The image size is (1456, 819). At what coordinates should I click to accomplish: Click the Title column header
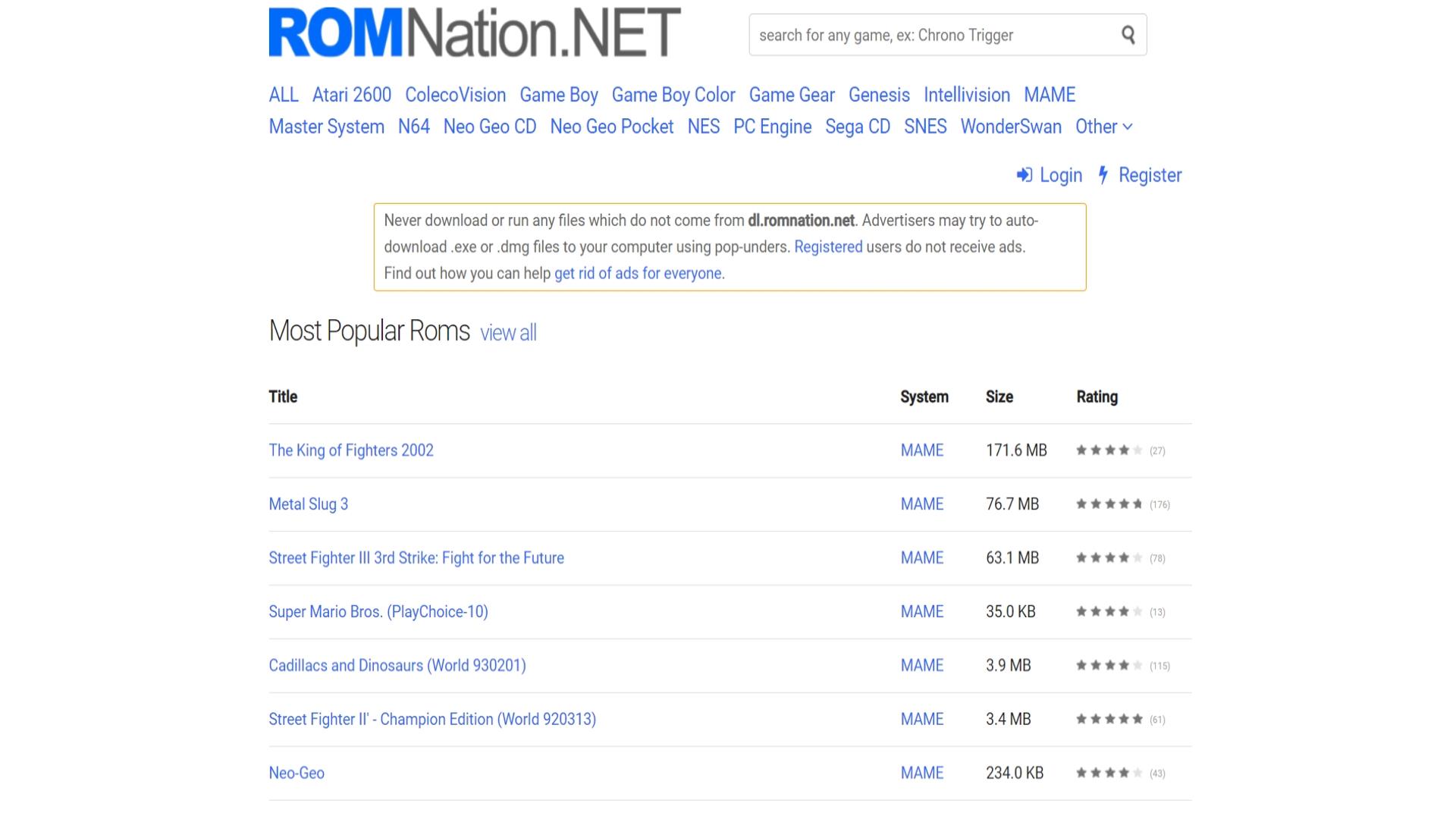pos(283,397)
